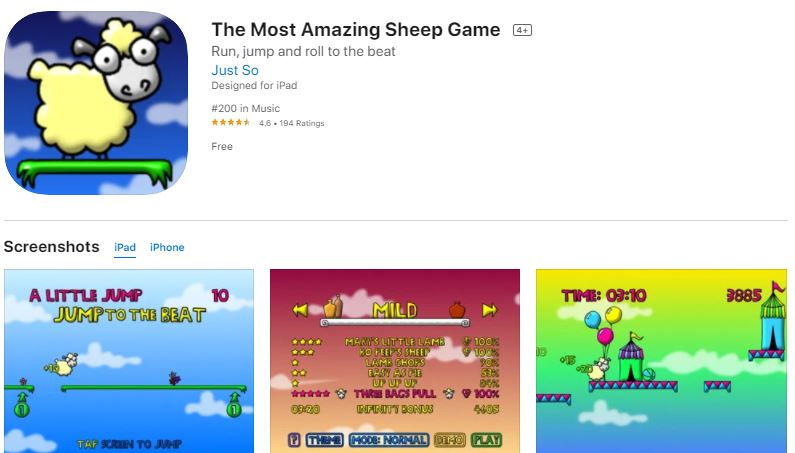Open the MILD level menu screenshot
795x453 pixels.
[x=395, y=361]
